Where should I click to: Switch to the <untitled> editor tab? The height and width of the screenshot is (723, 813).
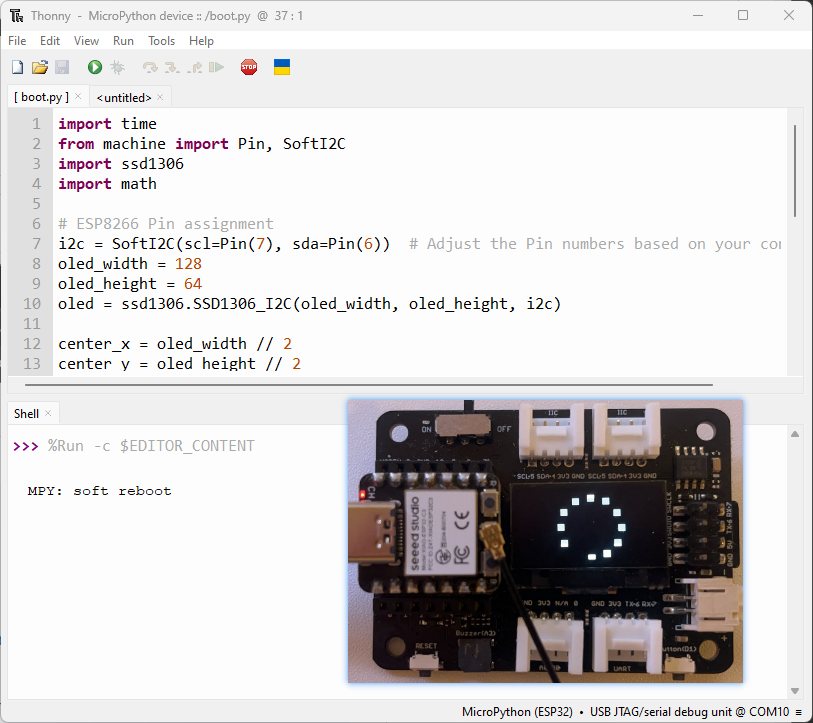pyautogui.click(x=124, y=98)
